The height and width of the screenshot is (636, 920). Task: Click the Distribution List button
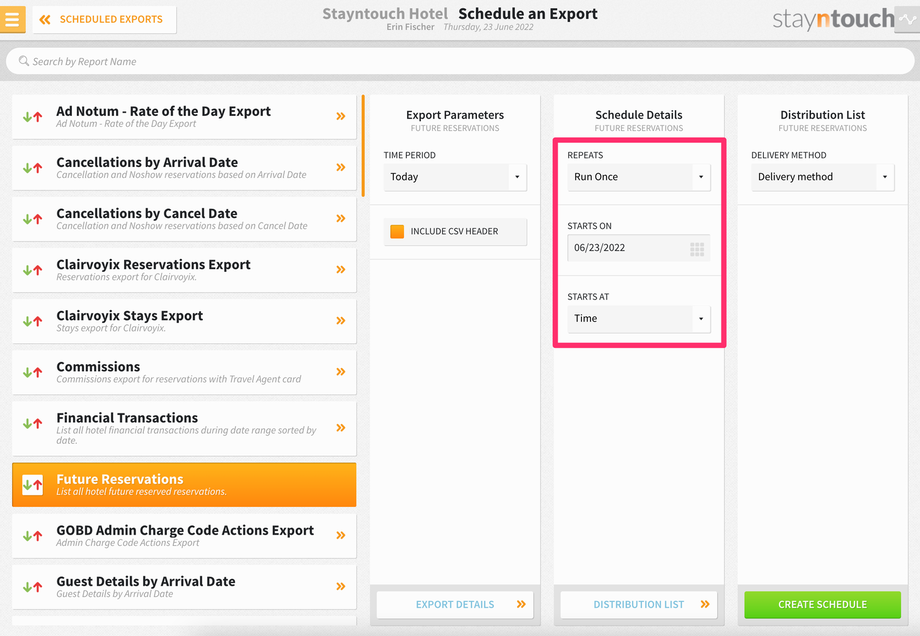click(x=638, y=604)
